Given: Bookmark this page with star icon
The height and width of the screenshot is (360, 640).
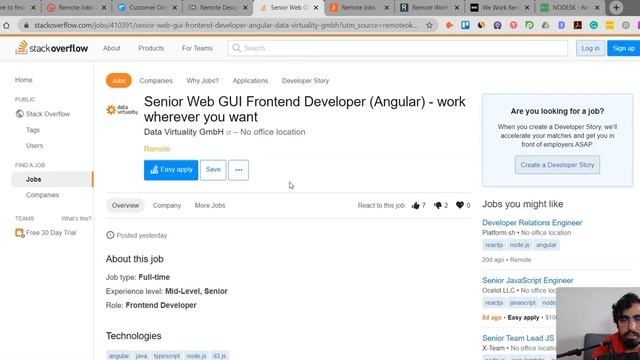Looking at the screenshot, I should tap(429, 25).
